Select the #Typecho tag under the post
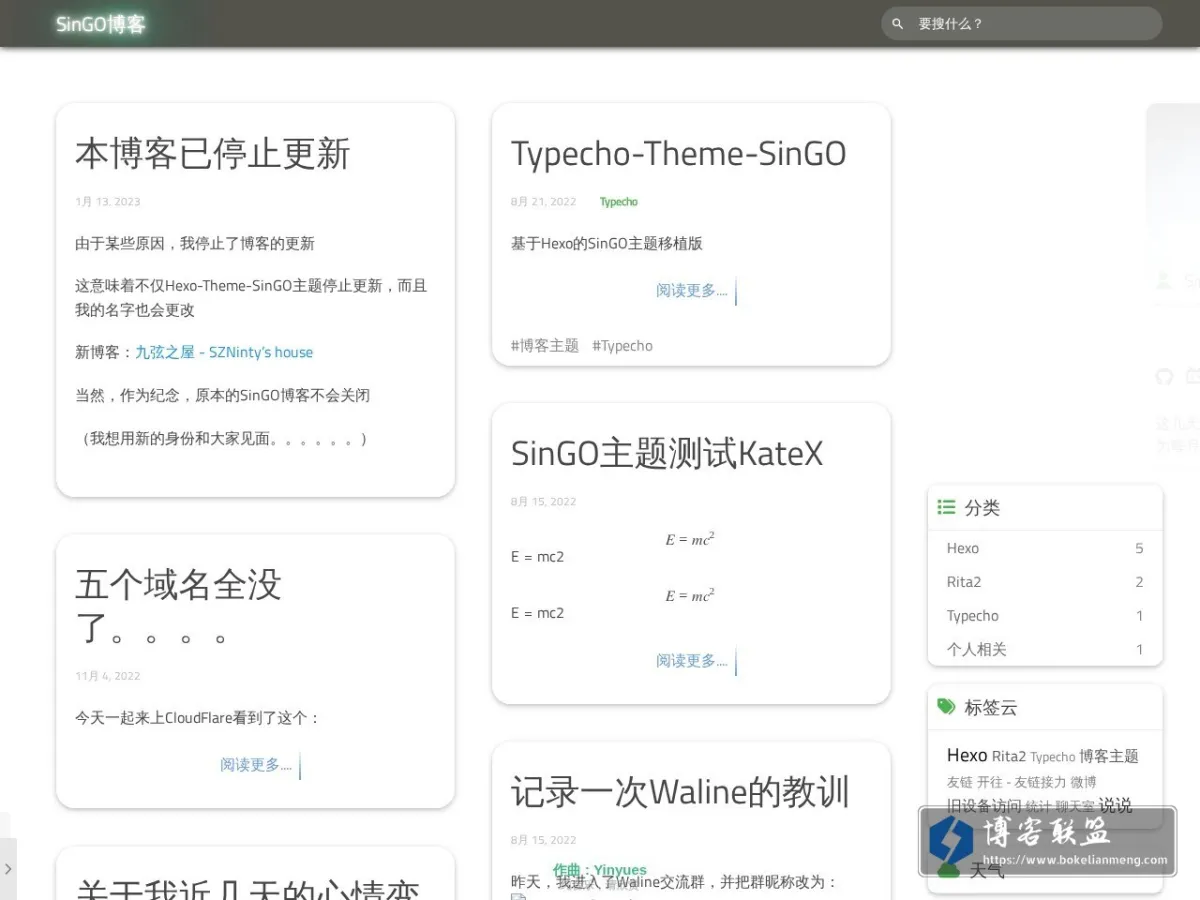The height and width of the screenshot is (900, 1200). (622, 346)
